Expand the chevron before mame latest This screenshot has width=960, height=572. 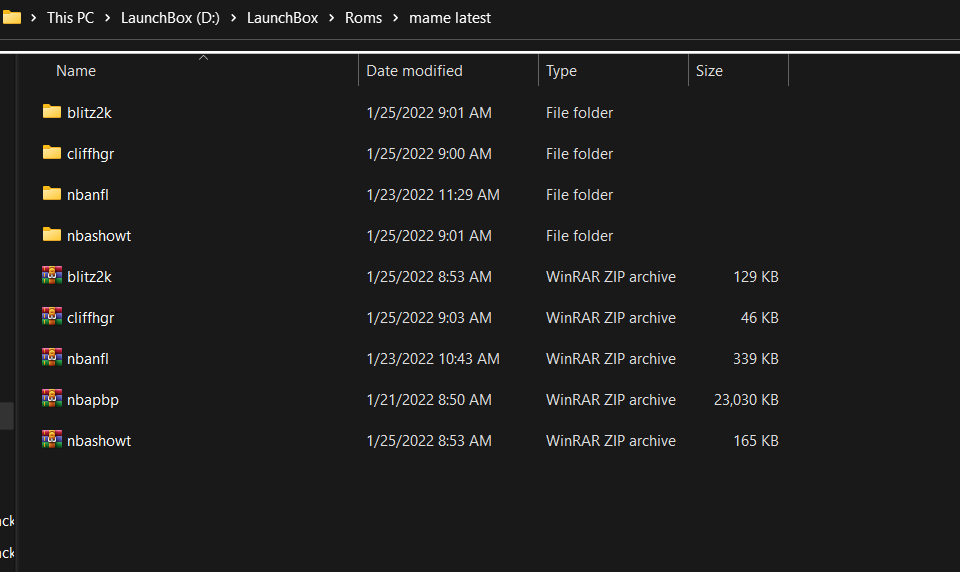[396, 18]
